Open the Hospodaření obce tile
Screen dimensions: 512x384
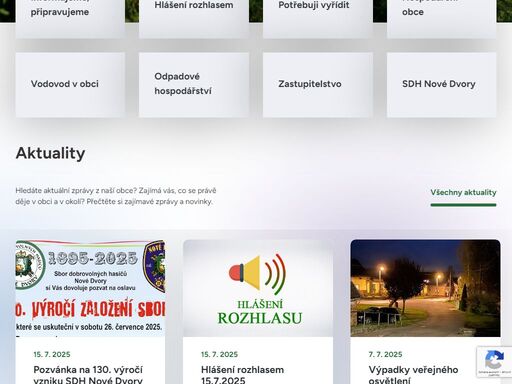441,17
